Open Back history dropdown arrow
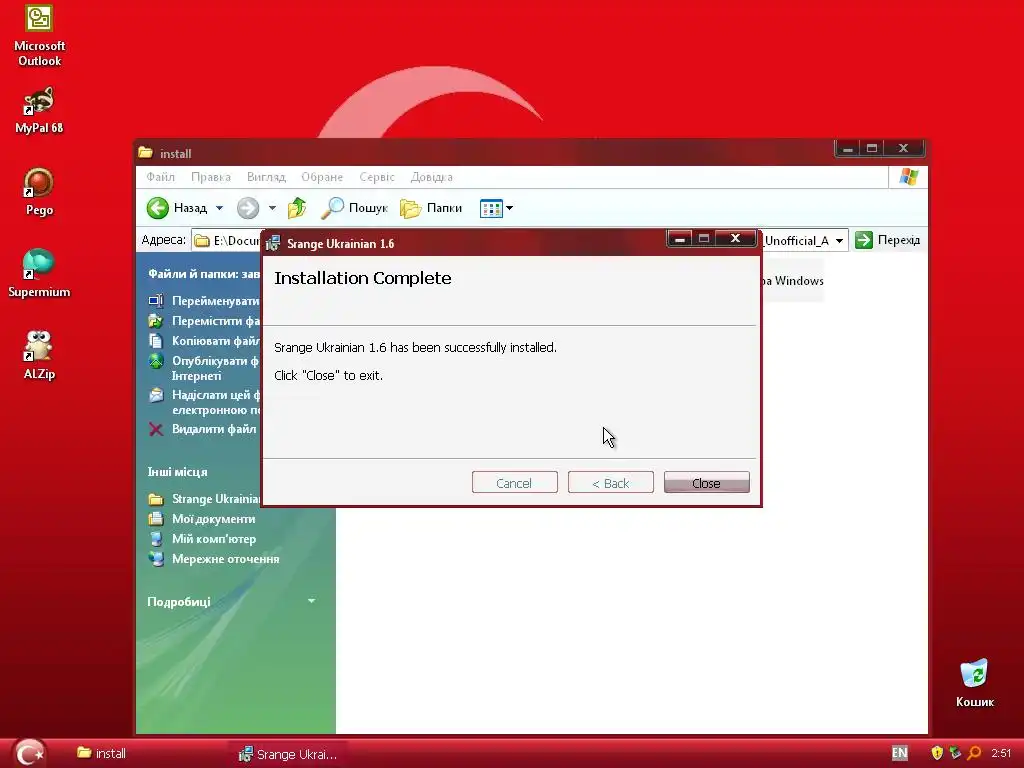 219,208
